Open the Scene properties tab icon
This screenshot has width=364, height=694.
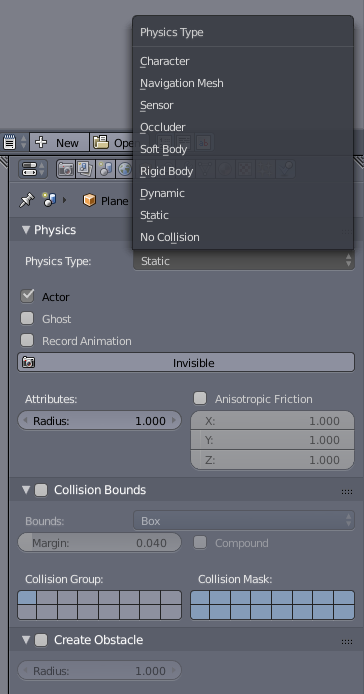pyautogui.click(x=105, y=169)
